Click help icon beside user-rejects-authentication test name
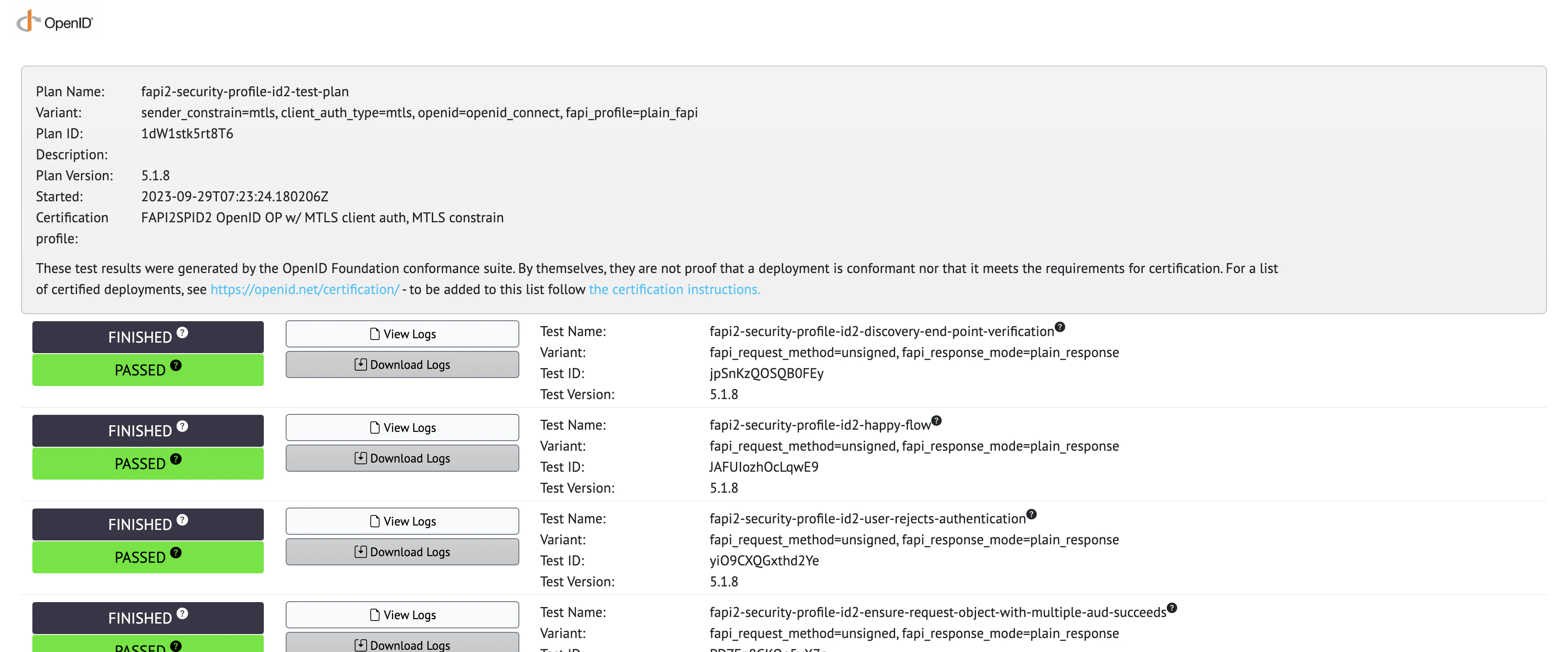 click(1031, 515)
